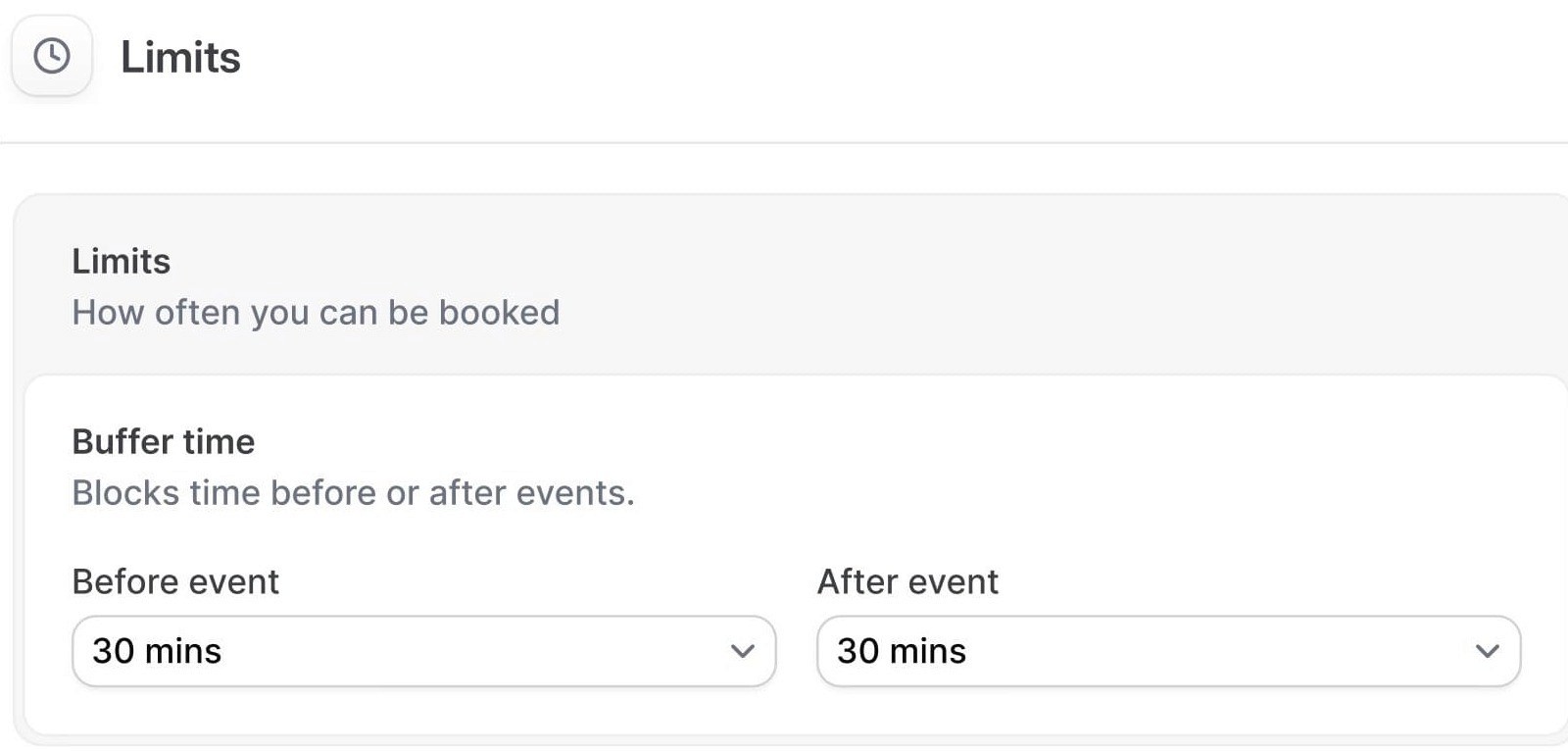Select the 30 mins value in After event
The image size is (1568, 751).
coord(901,651)
